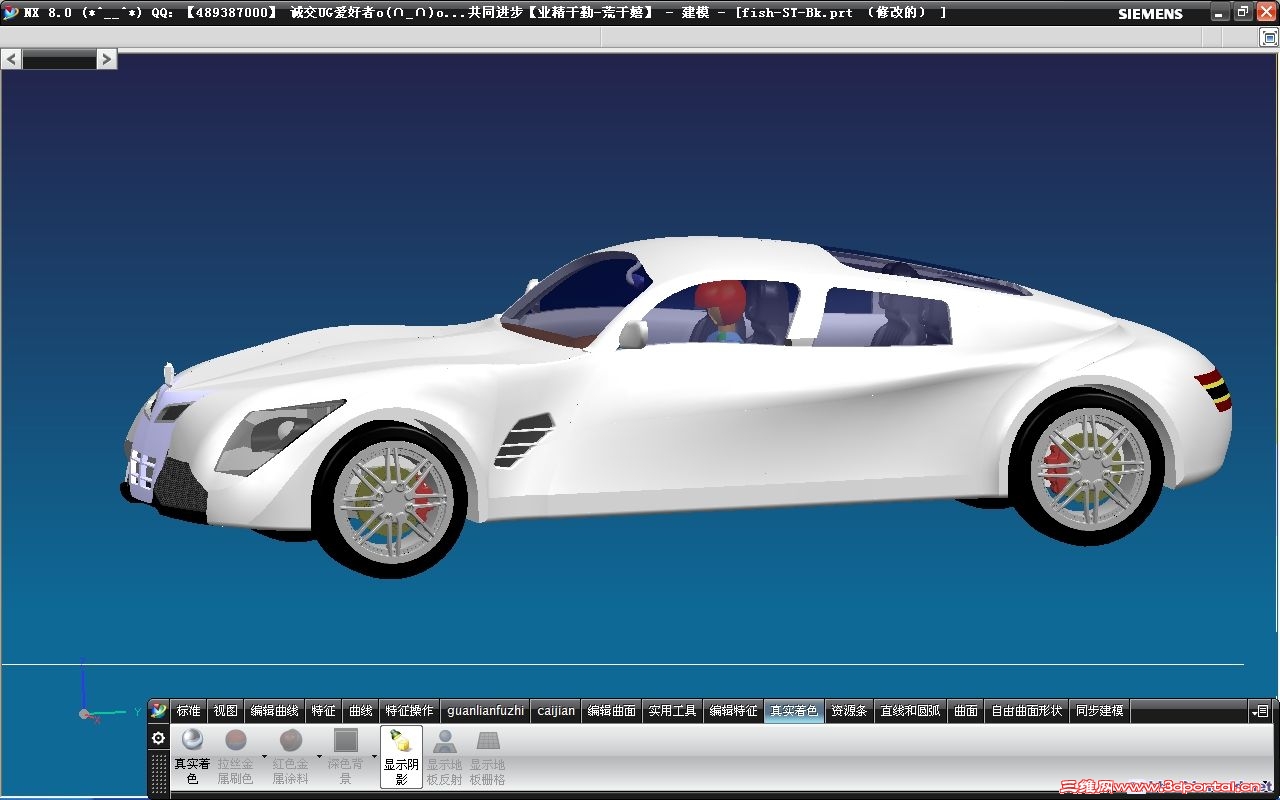Pick the car's front headlight
The image size is (1280, 800).
(x=278, y=436)
